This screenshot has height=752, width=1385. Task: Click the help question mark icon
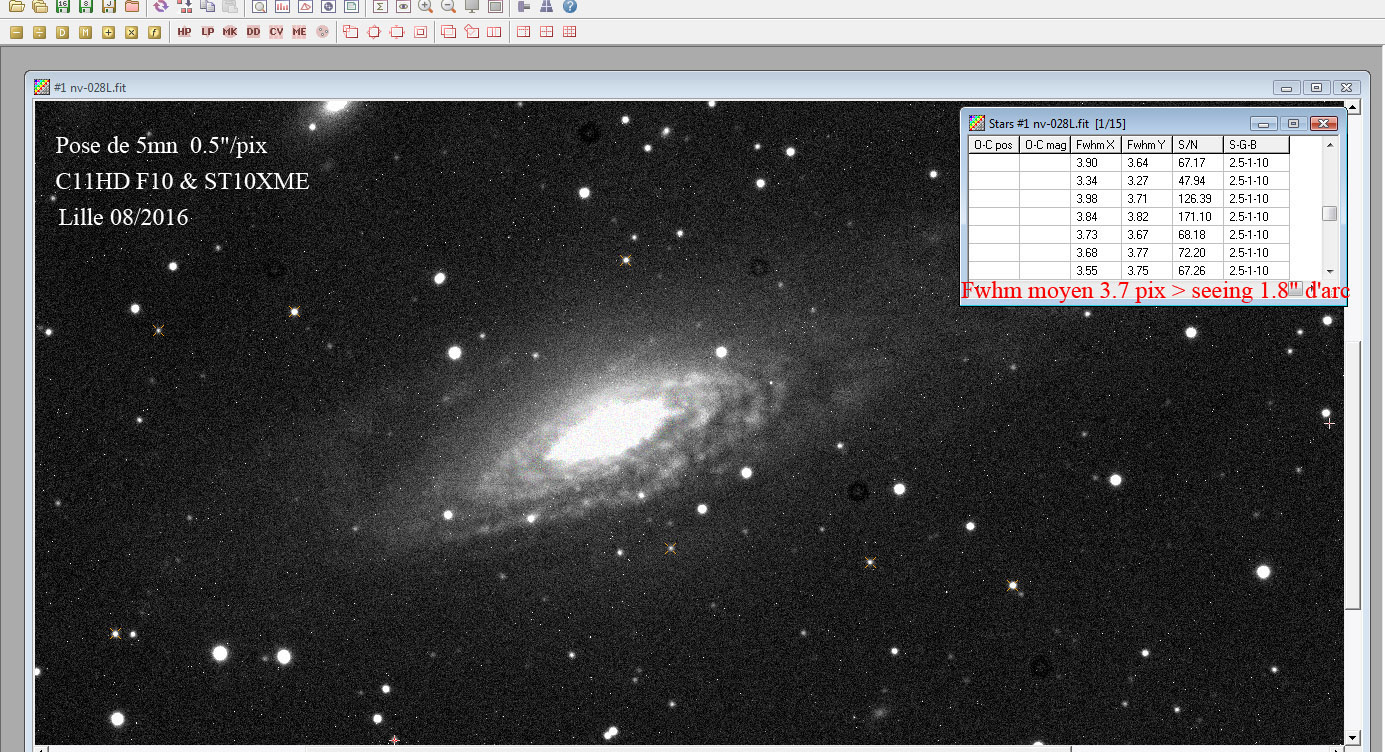tap(570, 6)
